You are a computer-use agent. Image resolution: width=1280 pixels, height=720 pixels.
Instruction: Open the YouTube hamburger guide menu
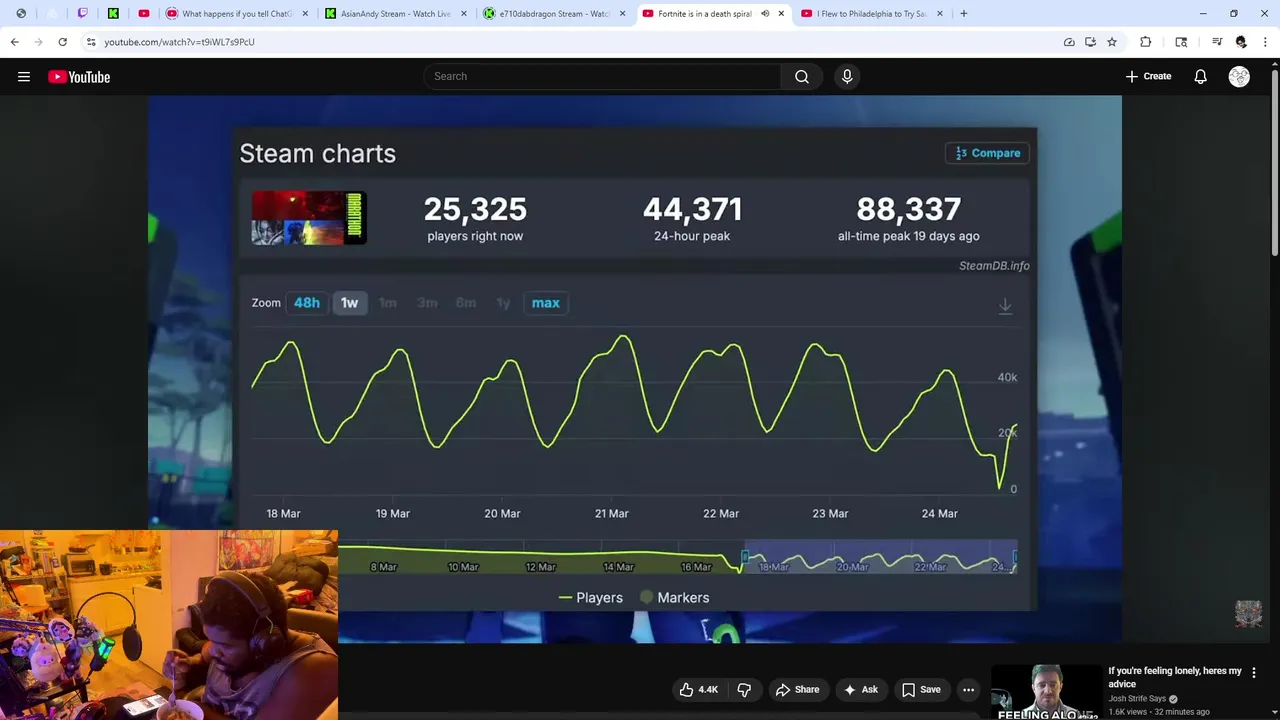pos(24,77)
